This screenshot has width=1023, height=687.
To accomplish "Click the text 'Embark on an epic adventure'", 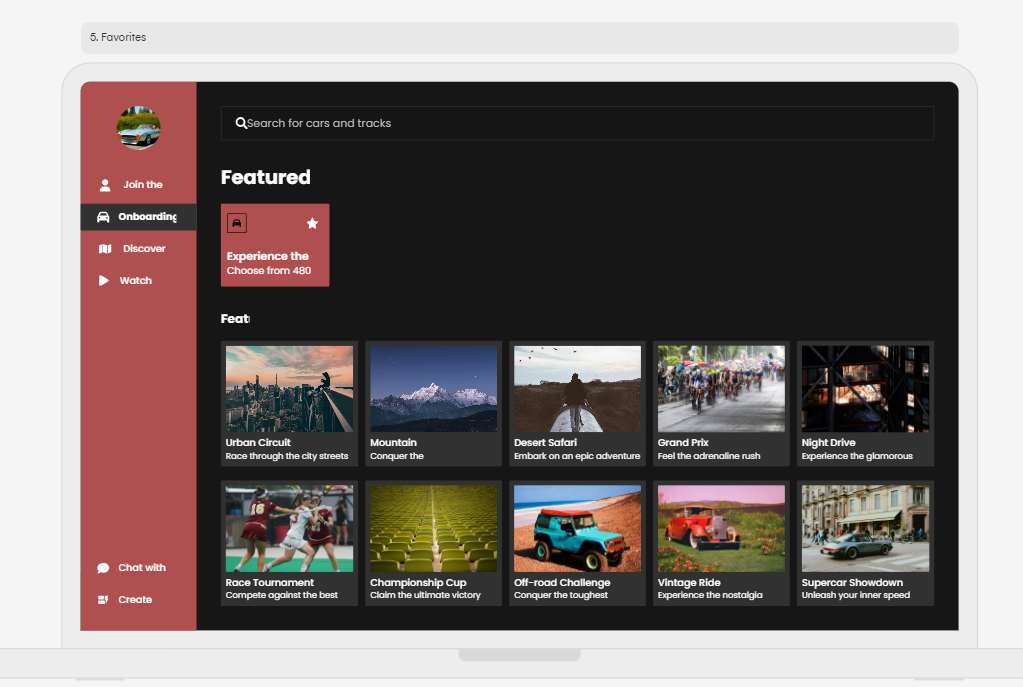I will pos(577,456).
